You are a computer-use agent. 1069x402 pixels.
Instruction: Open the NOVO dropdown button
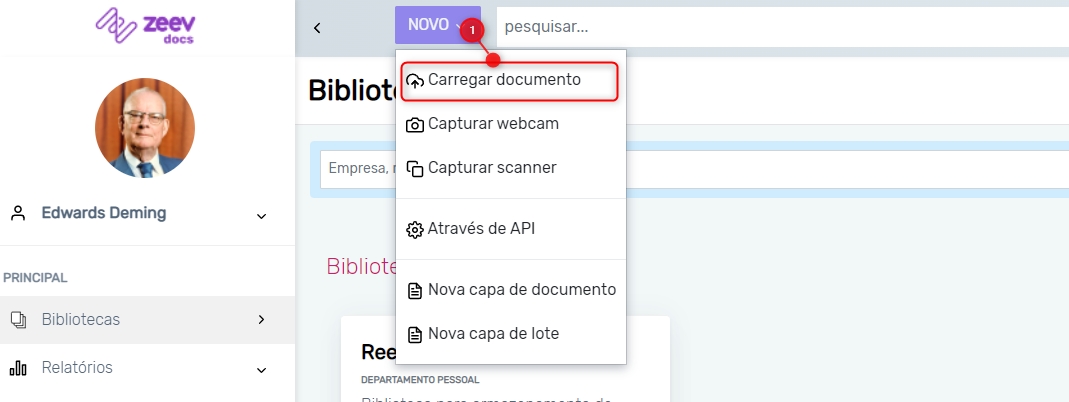click(x=437, y=25)
